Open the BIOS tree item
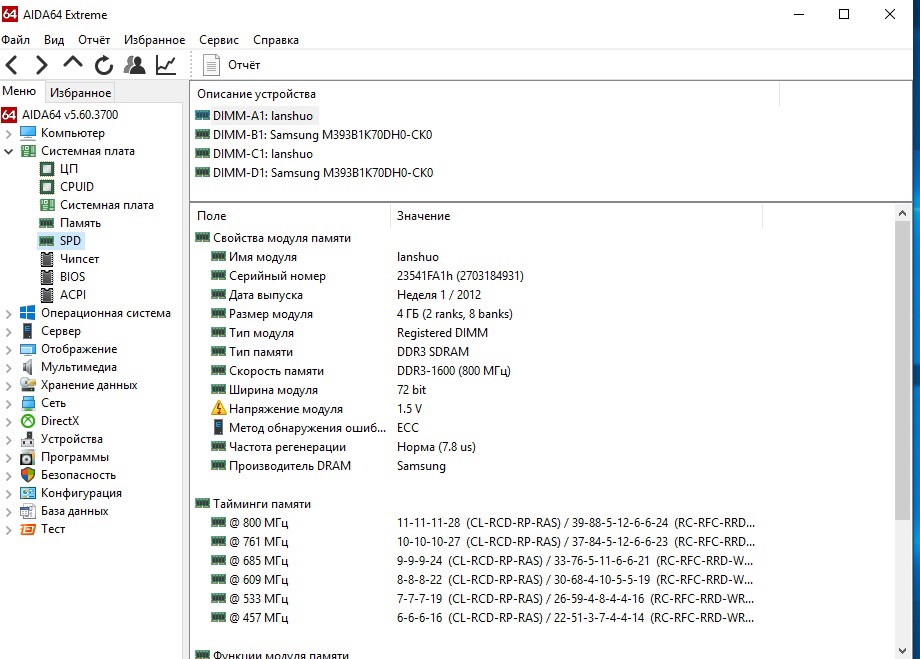The image size is (920, 659). 72,276
